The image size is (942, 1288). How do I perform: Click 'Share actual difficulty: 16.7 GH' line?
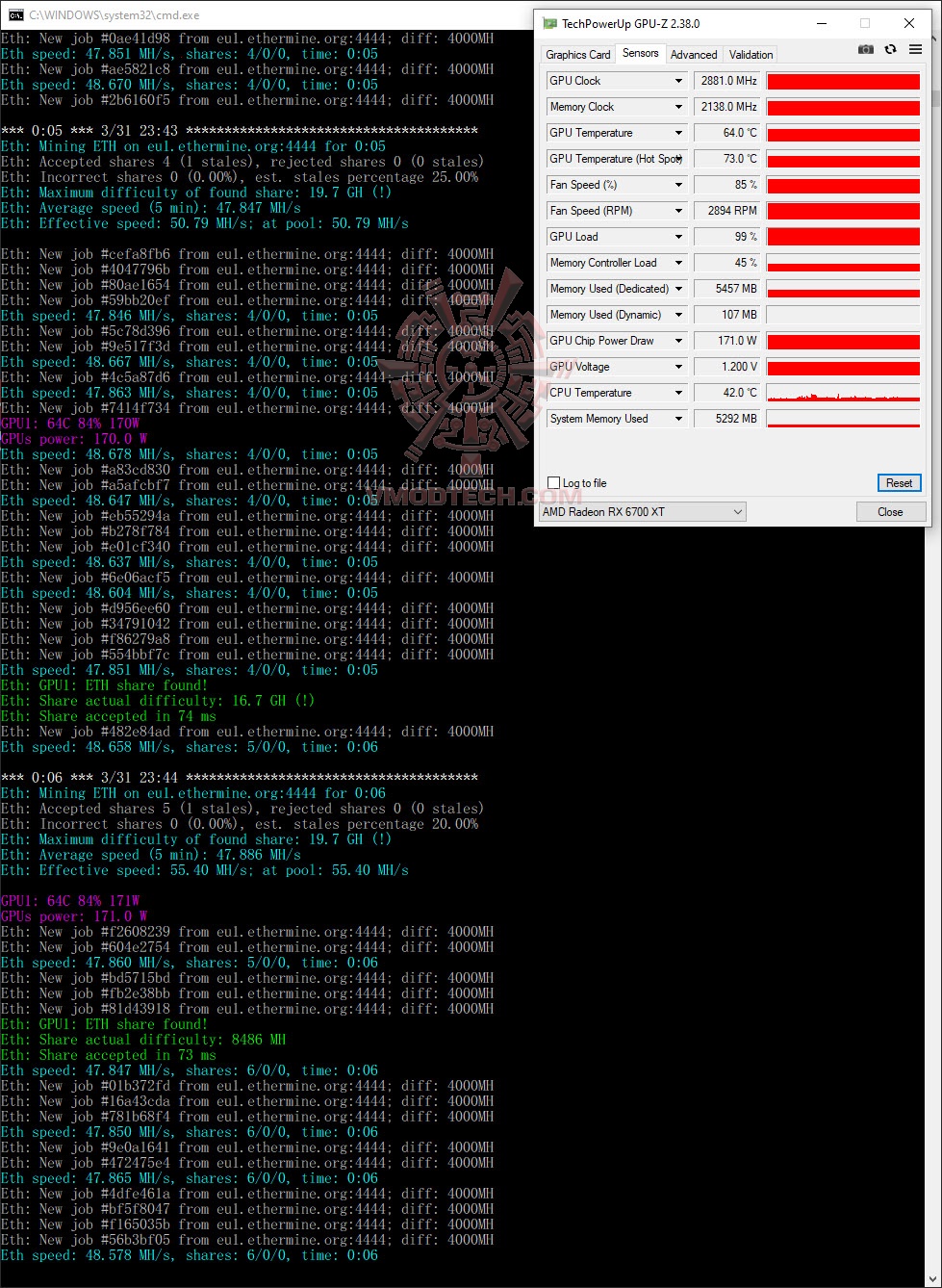coord(158,701)
